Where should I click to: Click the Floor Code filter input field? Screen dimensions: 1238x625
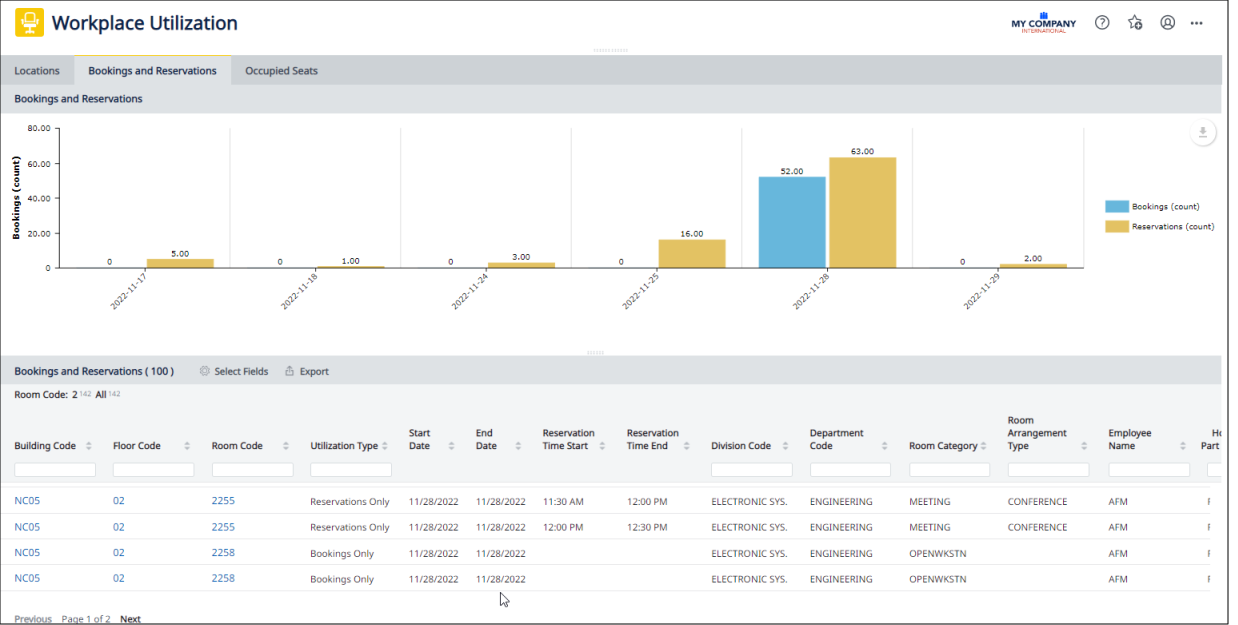point(153,470)
